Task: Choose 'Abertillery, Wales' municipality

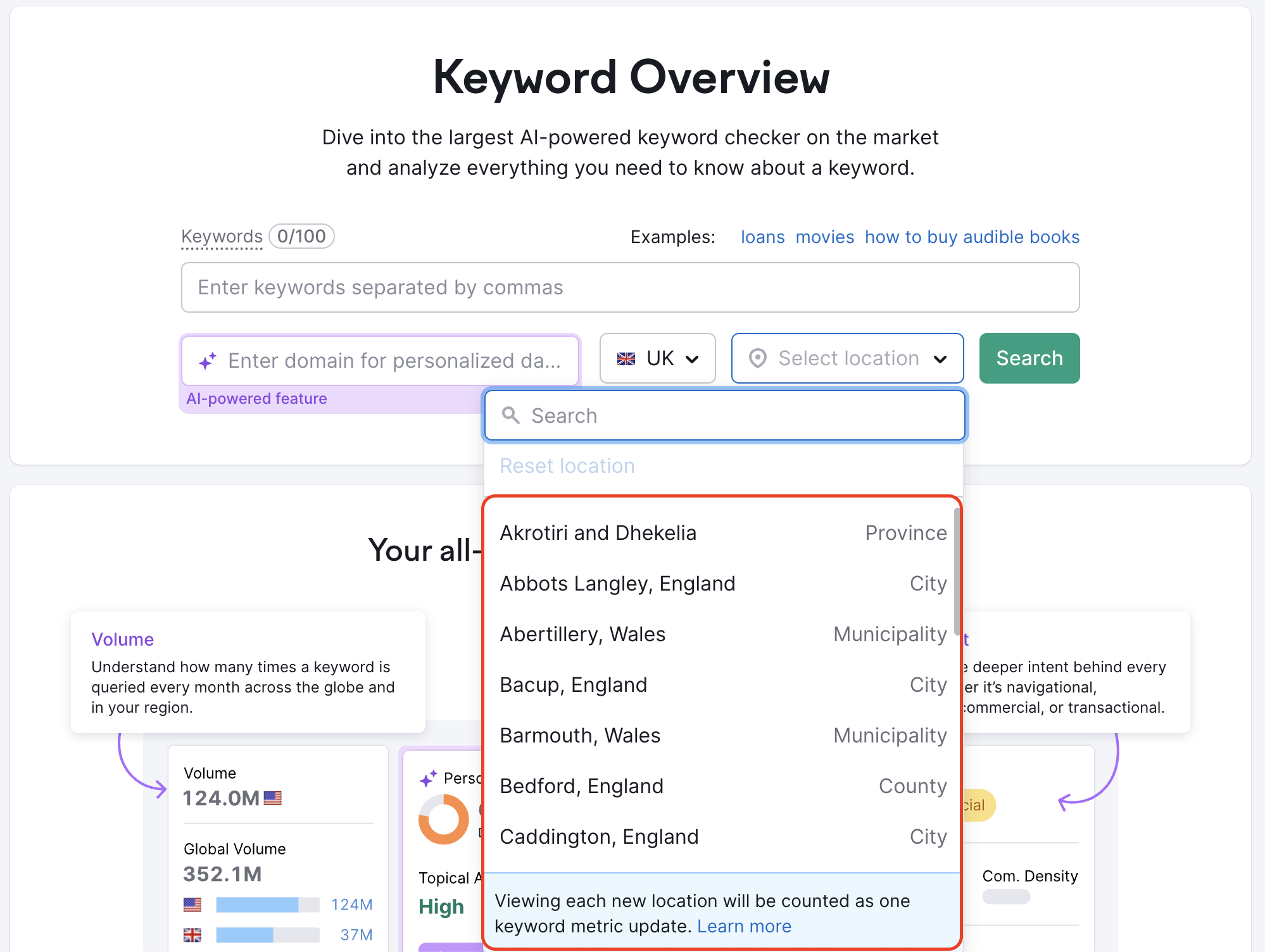Action: [582, 634]
